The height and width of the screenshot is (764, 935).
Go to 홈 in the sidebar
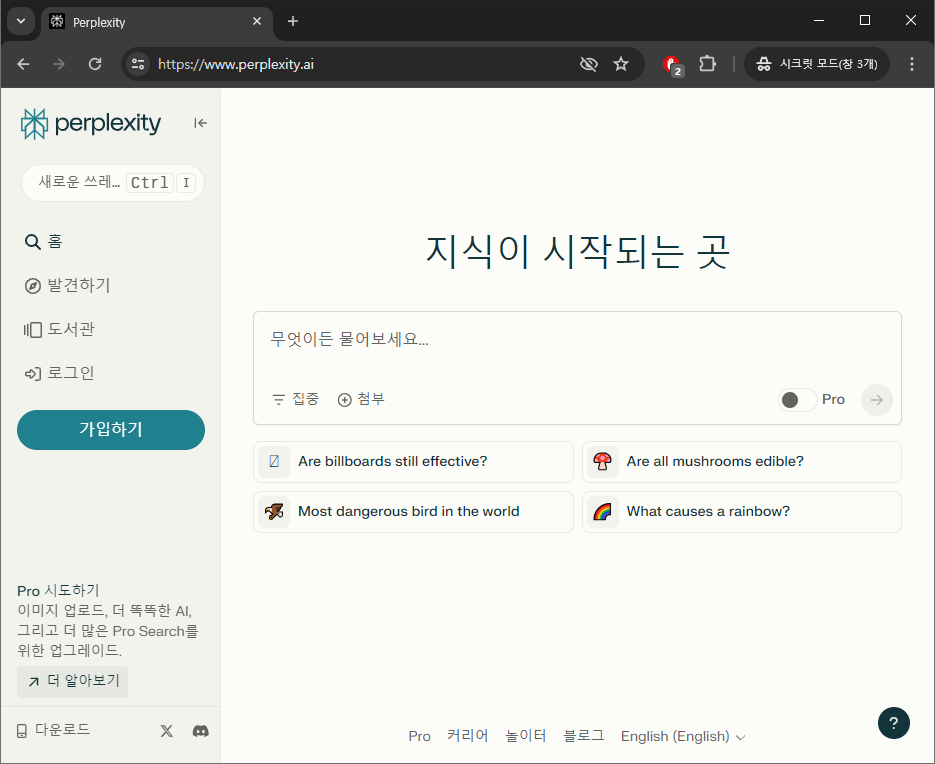(x=43, y=242)
